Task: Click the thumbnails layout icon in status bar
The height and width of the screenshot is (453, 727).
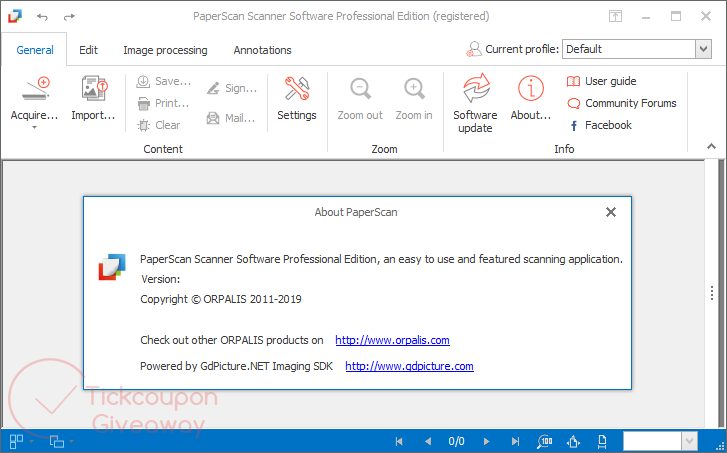Action: (16, 441)
